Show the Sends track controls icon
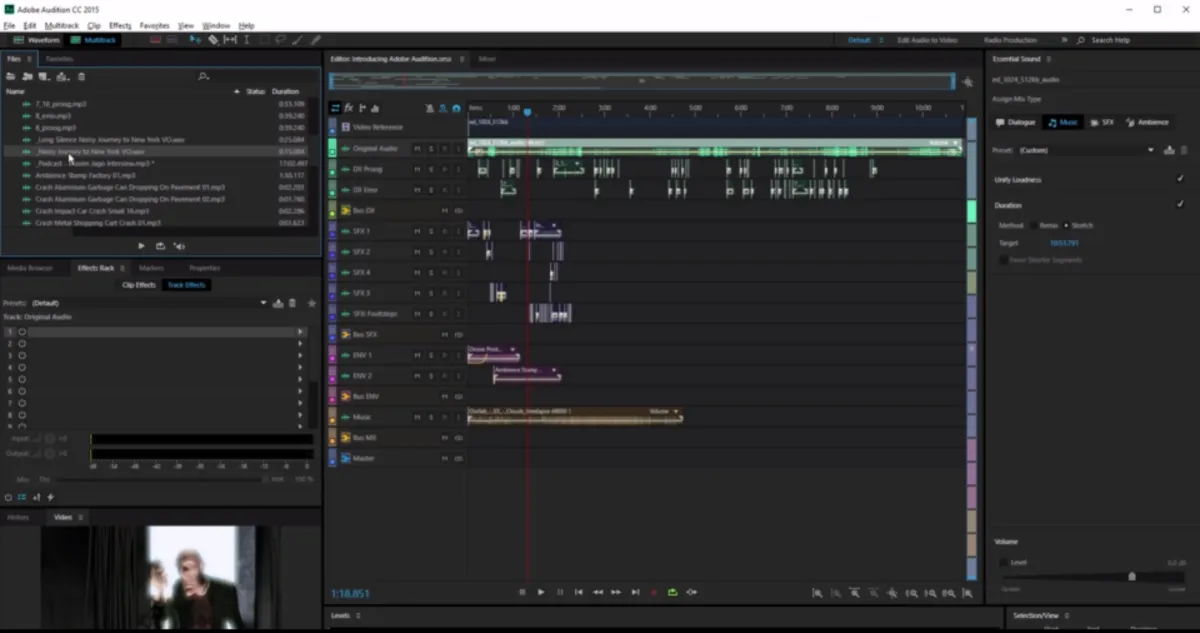Viewport: 1200px width, 633px height. [x=362, y=108]
